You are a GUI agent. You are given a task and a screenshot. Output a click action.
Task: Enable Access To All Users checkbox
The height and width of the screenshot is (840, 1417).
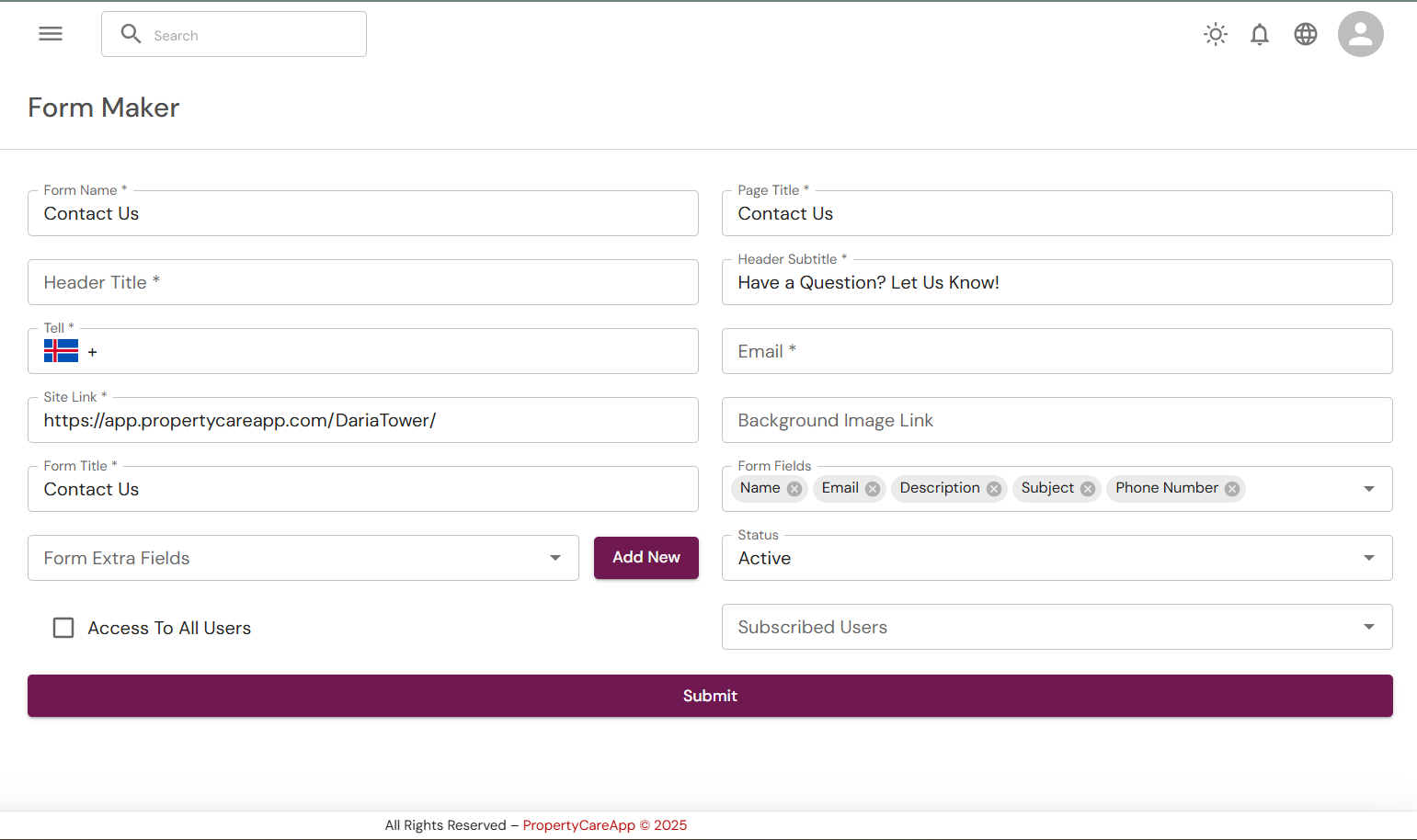(63, 628)
